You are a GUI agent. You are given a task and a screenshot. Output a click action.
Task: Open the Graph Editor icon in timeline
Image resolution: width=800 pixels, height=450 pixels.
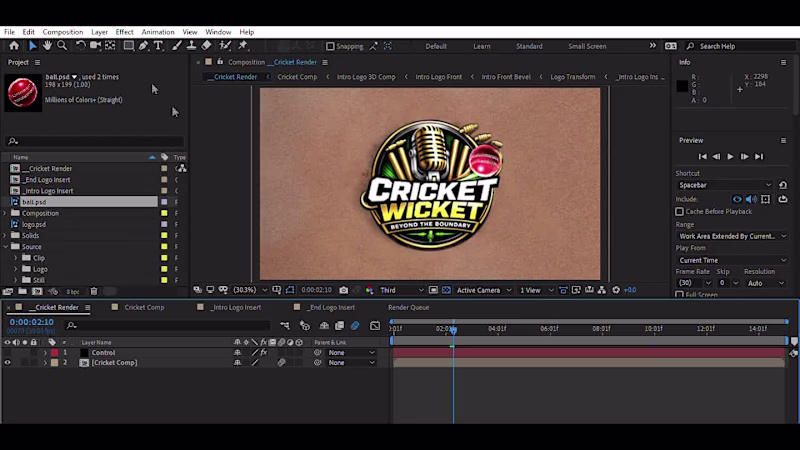[x=374, y=326]
